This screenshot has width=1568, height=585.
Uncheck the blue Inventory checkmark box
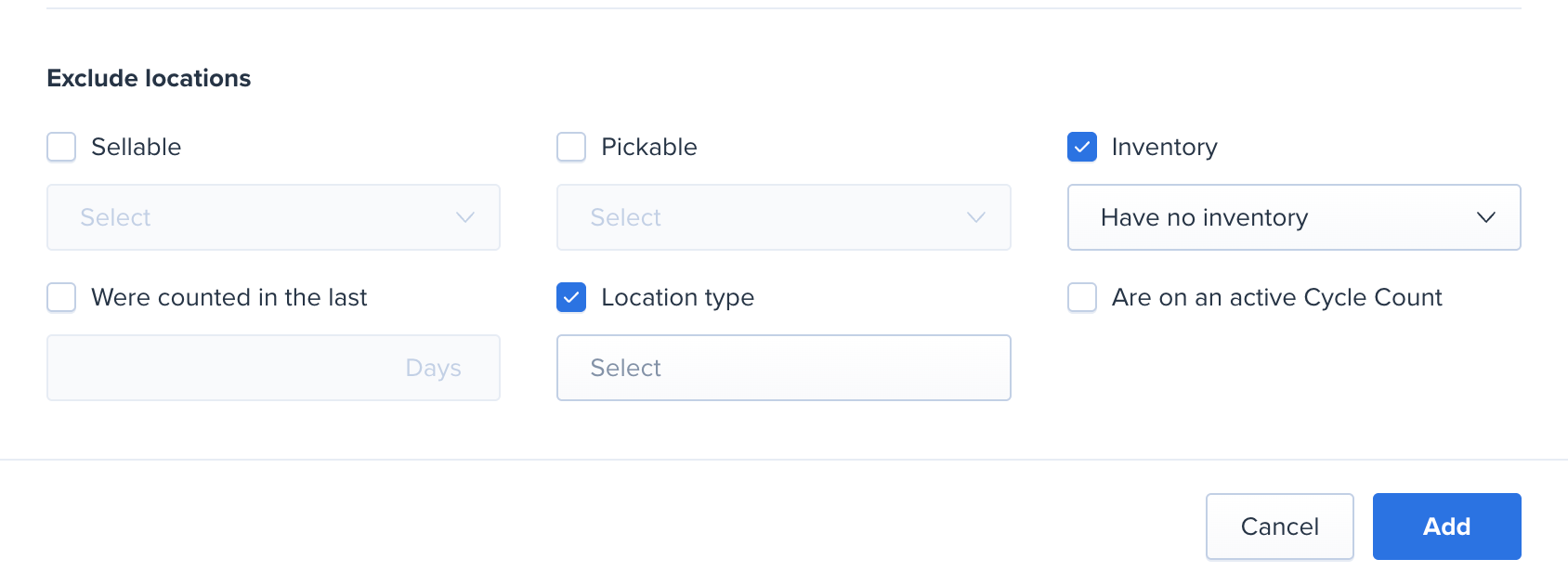point(1082,147)
